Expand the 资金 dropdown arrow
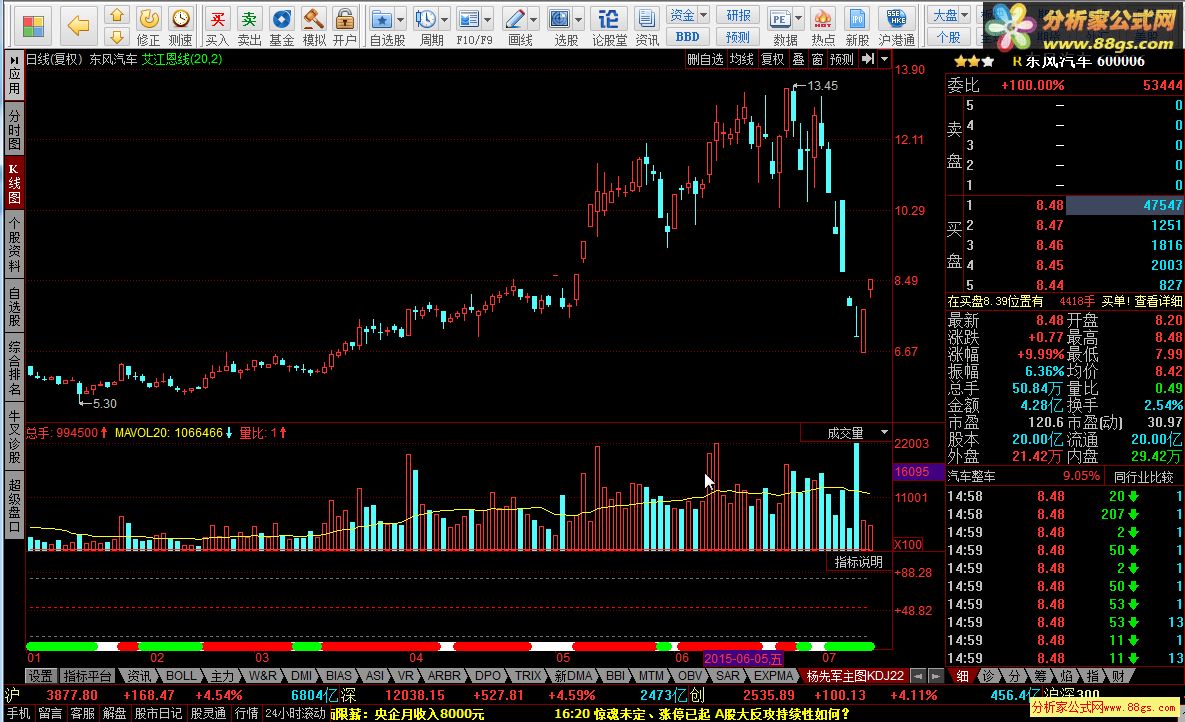The height and width of the screenshot is (722, 1185). 703,15
